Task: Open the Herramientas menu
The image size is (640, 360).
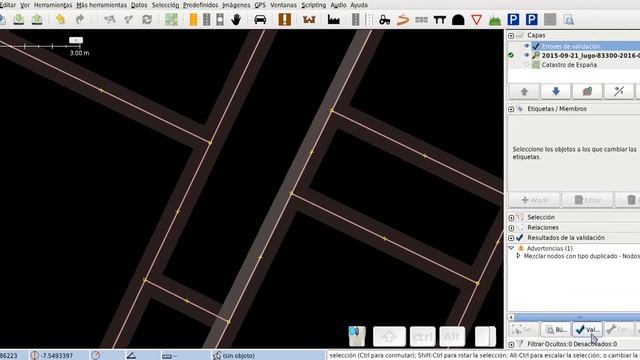Action: pyautogui.click(x=53, y=5)
